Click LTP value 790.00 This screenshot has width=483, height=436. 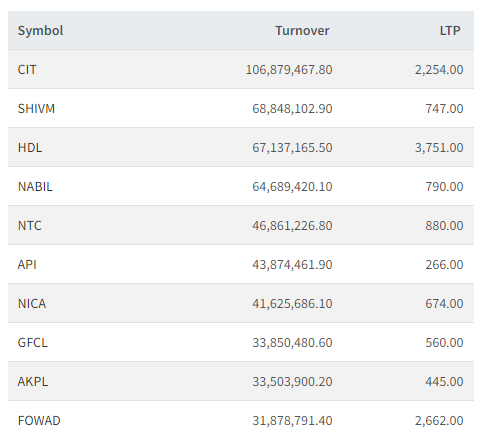pos(444,187)
